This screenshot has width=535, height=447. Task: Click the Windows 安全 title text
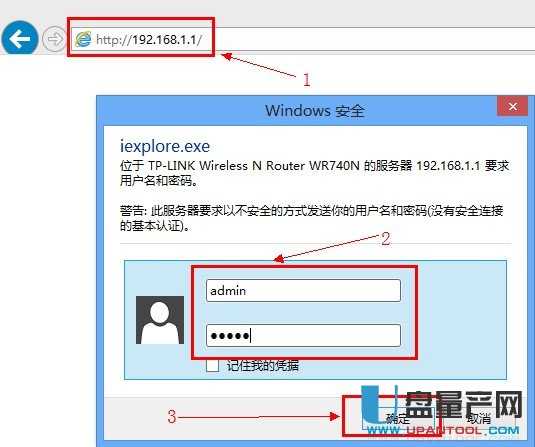[x=315, y=111]
